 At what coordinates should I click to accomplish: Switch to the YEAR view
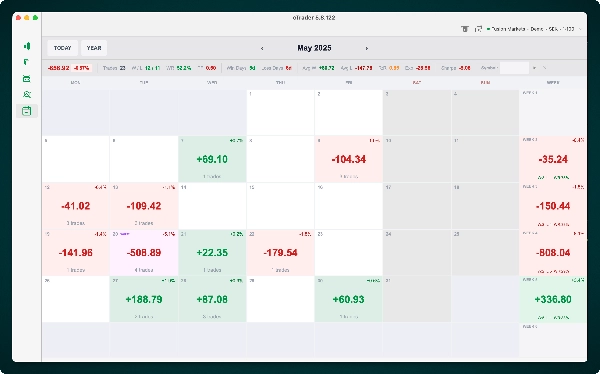click(x=94, y=48)
